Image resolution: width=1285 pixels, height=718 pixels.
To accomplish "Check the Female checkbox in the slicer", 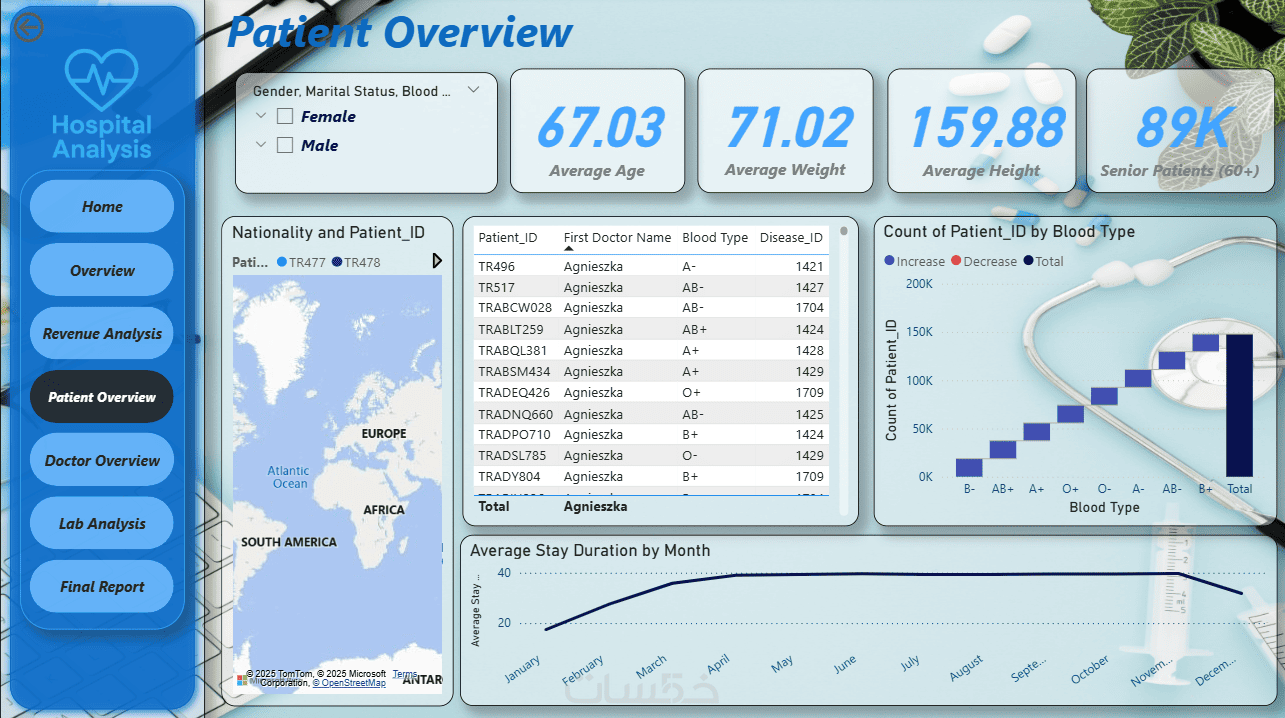I will click(x=285, y=117).
